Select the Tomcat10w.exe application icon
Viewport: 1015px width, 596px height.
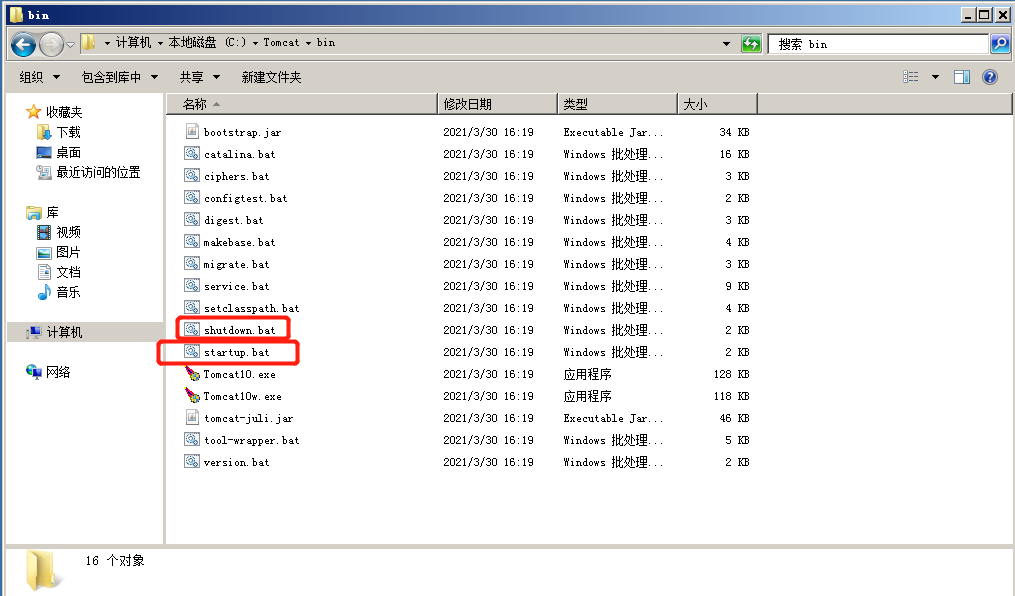coord(193,396)
